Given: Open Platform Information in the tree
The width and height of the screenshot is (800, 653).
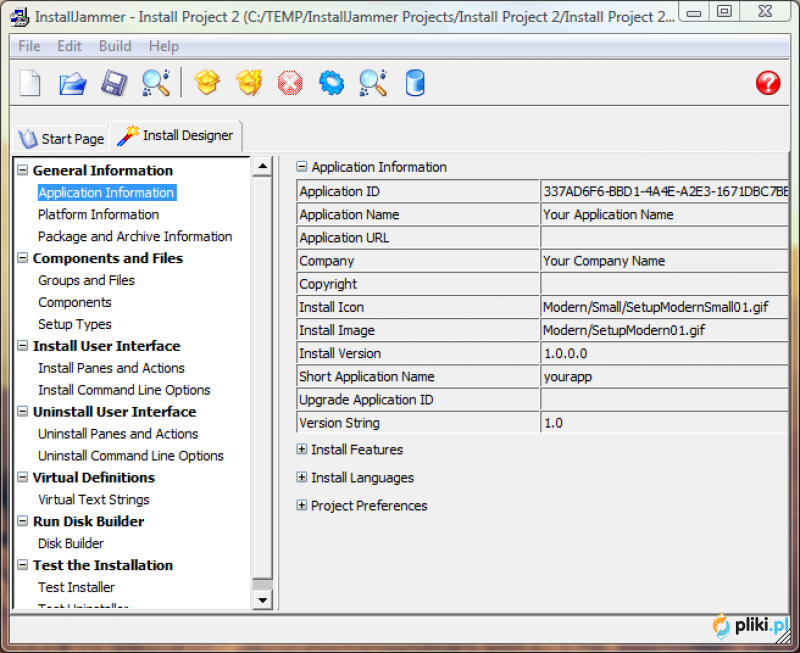Looking at the screenshot, I should coord(98,214).
